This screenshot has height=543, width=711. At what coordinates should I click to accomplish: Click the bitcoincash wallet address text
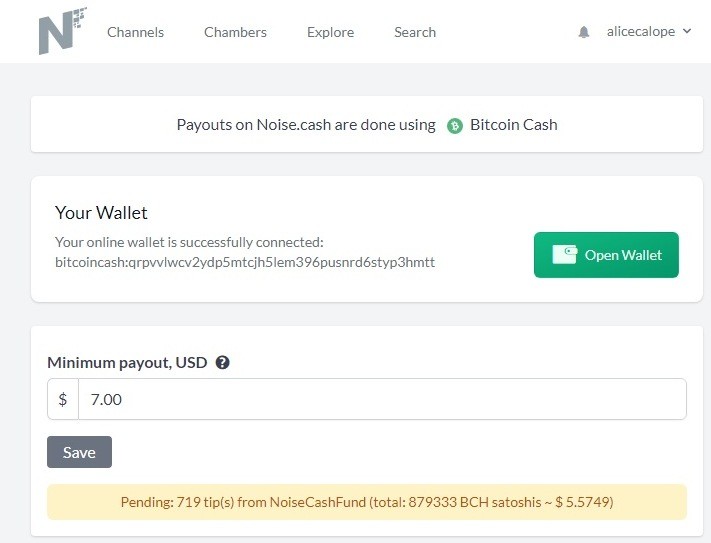(x=245, y=262)
